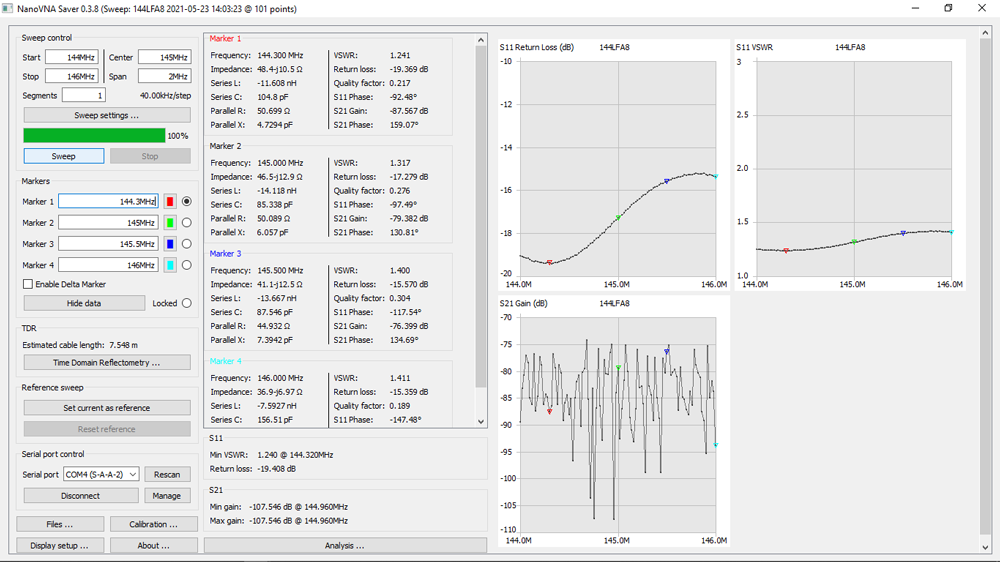
Task: Click Marker 3 frequency field 145.5MHz
Action: [108, 244]
